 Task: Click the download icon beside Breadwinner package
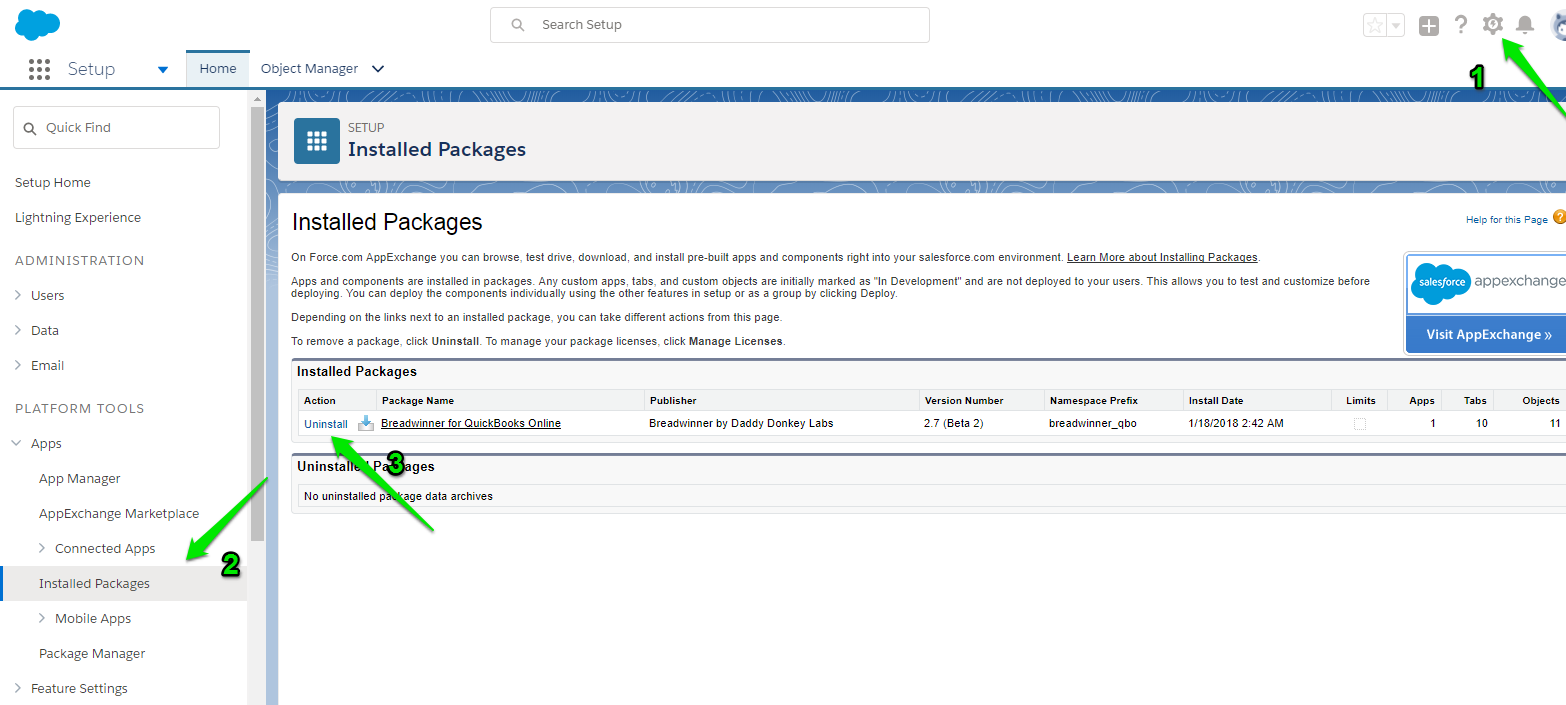point(366,423)
